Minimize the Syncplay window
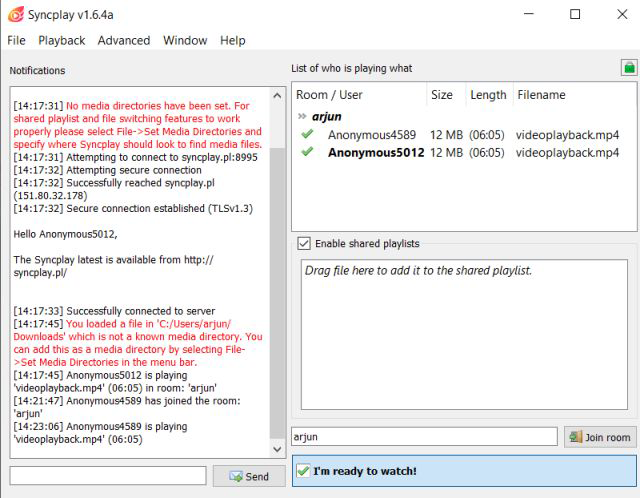This screenshot has height=498, width=640. (x=529, y=14)
